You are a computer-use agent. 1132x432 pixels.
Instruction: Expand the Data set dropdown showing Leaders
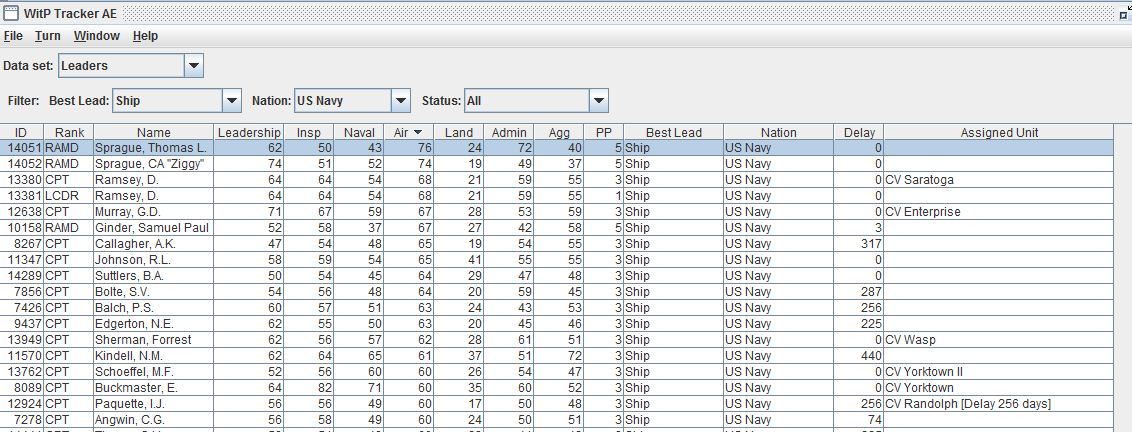point(194,66)
